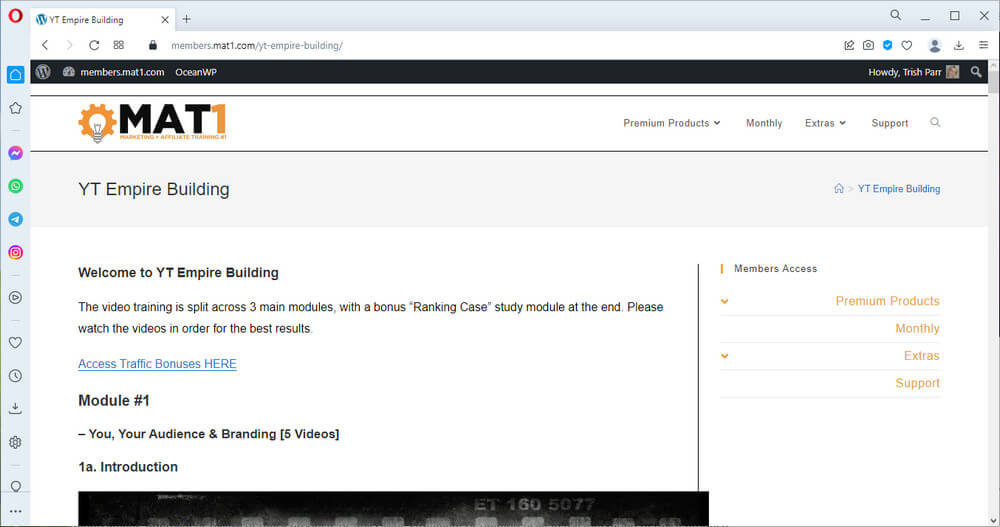This screenshot has height=527, width=1000.
Task: Open OceanWP admin bar menu
Action: [x=196, y=72]
